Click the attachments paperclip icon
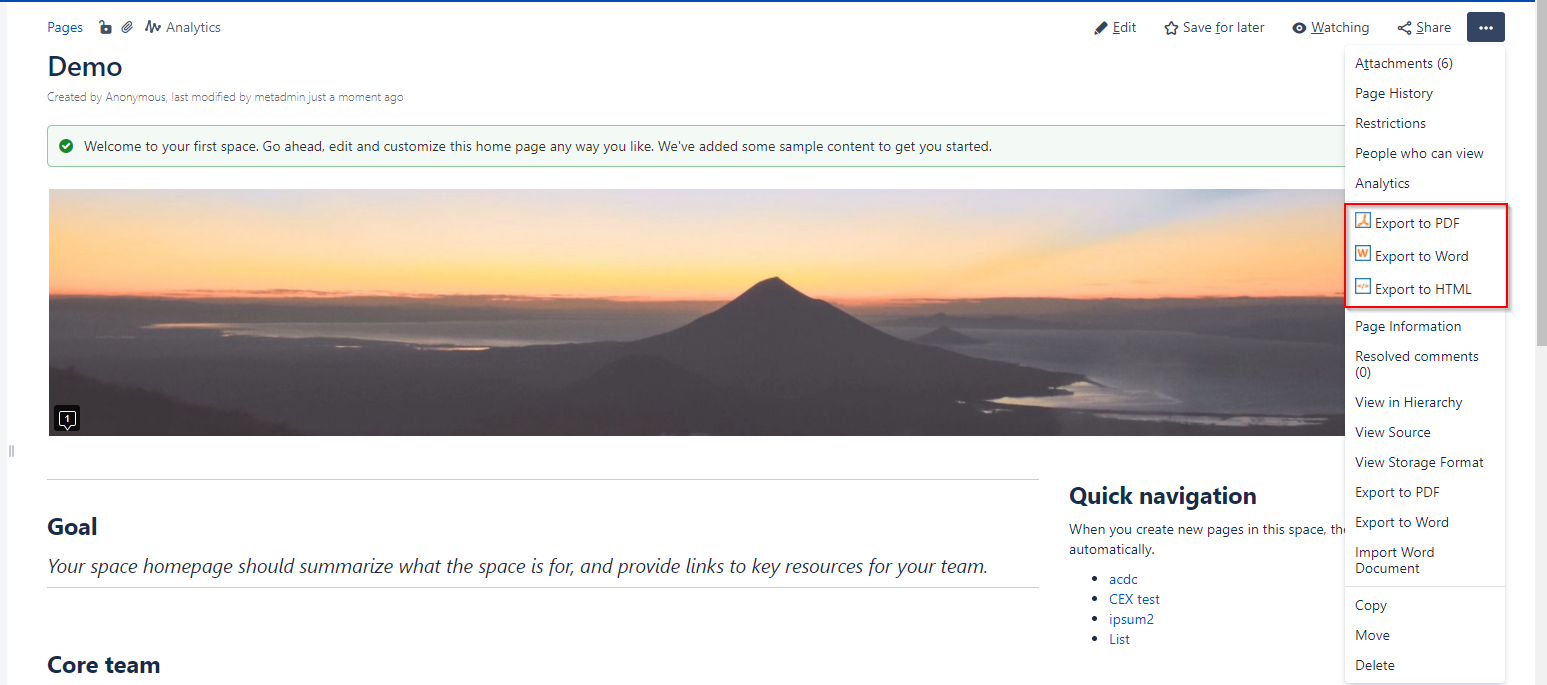The image size is (1547, 685). click(127, 28)
